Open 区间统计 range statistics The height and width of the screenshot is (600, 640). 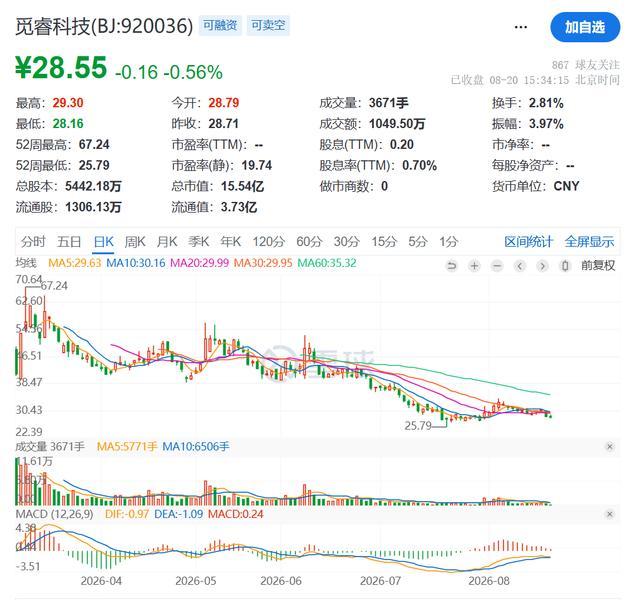(528, 242)
